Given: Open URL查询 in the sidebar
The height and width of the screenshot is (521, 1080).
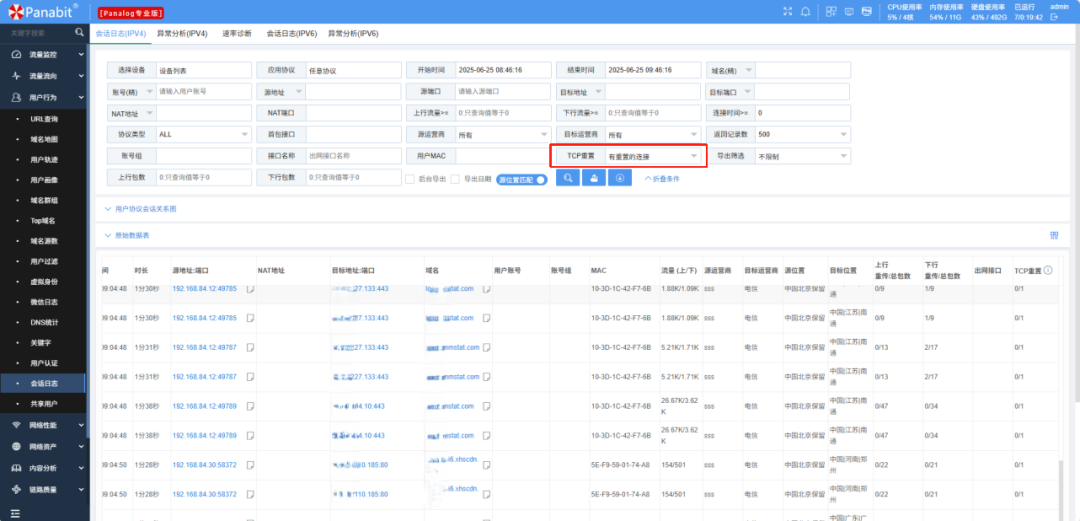Looking at the screenshot, I should click(44, 119).
